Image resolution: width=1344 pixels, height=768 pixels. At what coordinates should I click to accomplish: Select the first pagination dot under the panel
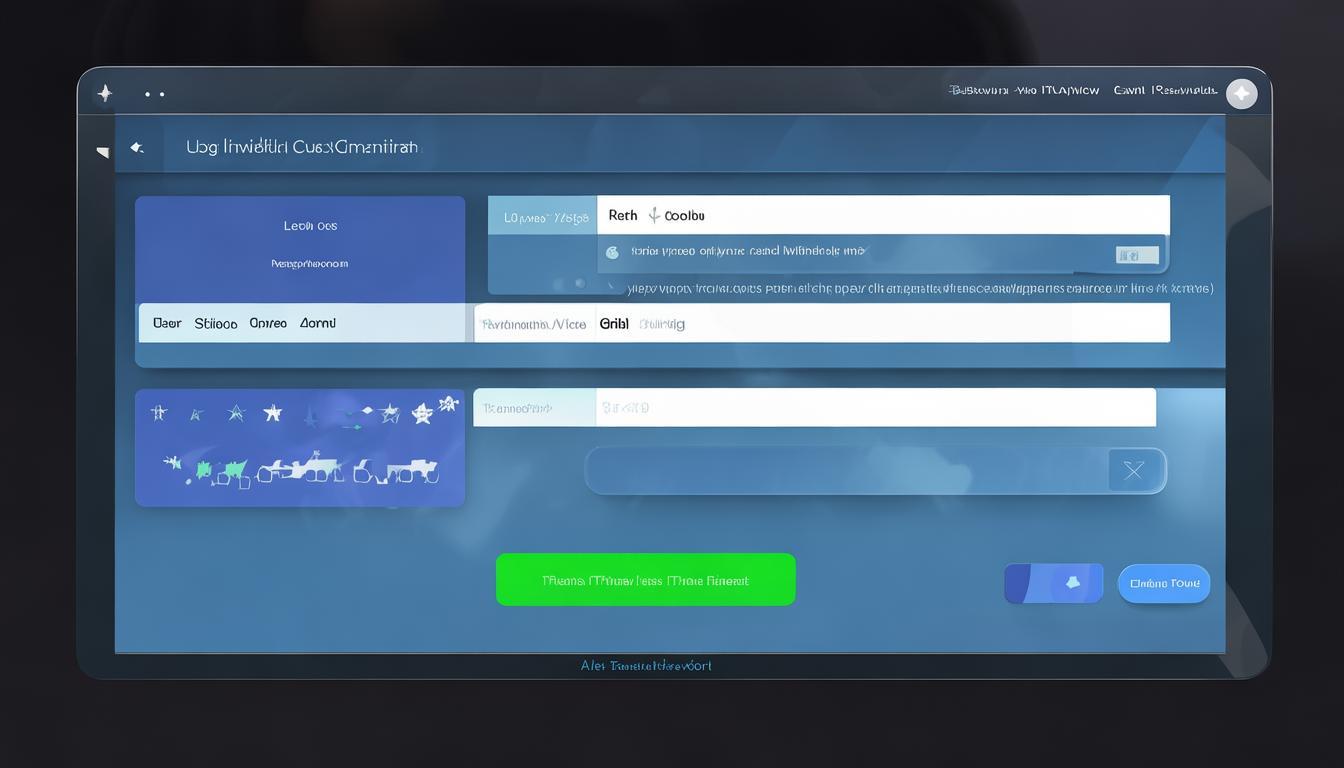point(558,284)
